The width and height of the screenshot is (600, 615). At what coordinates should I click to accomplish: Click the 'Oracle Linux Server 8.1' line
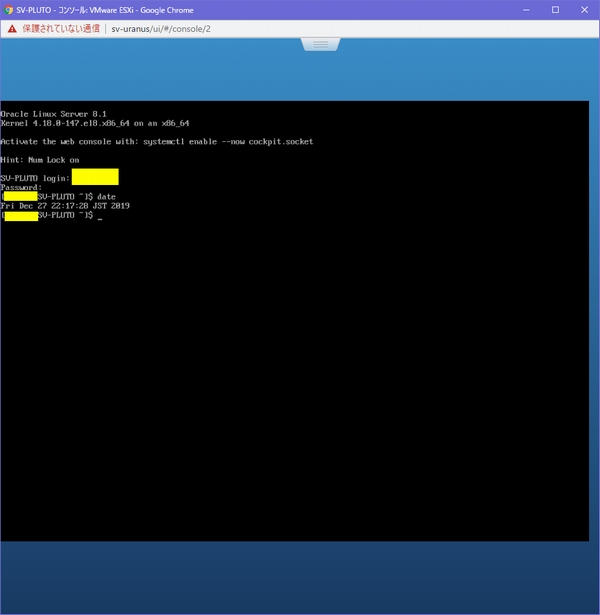[x=54, y=114]
